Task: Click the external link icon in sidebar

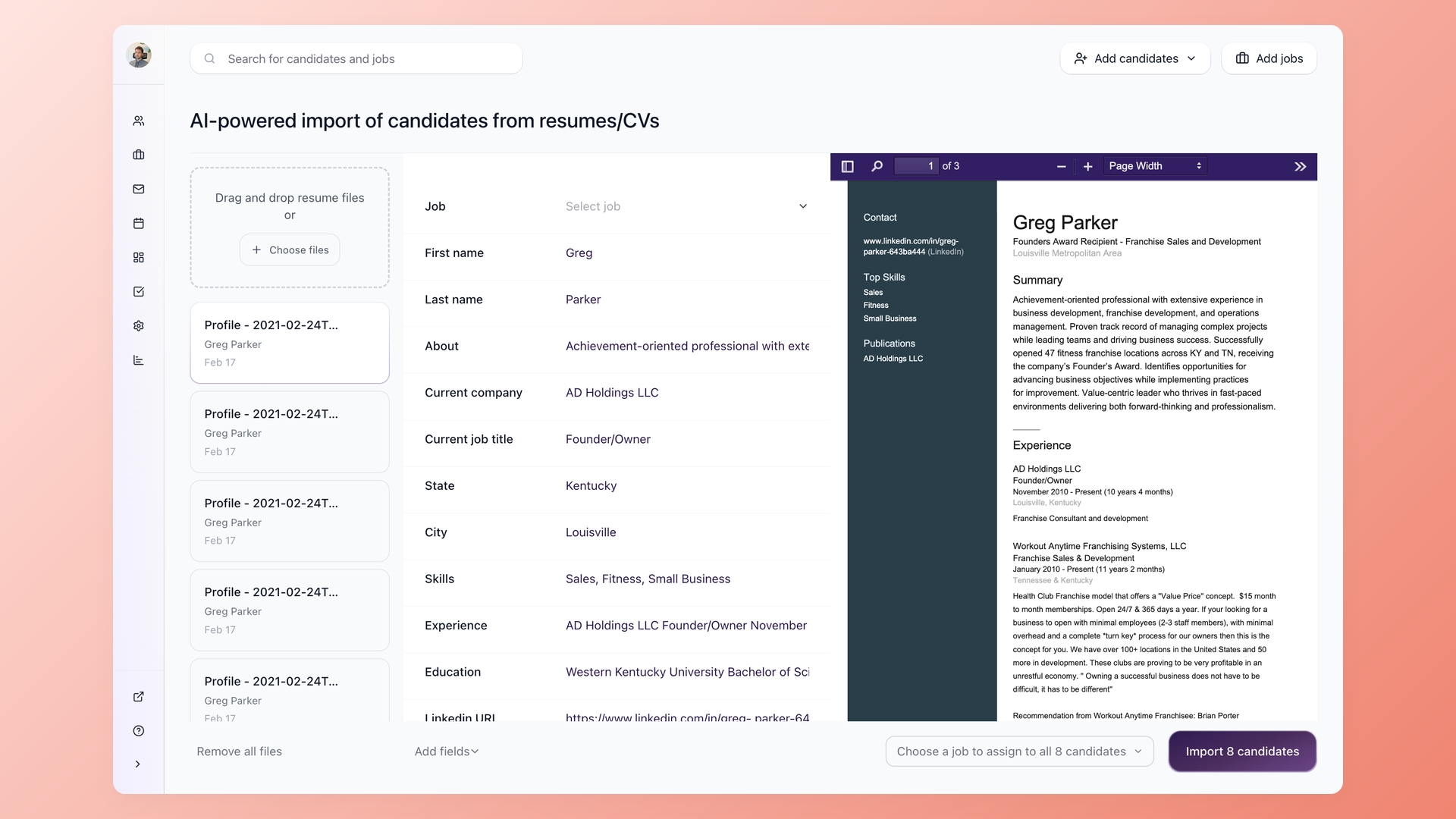Action: pyautogui.click(x=139, y=696)
